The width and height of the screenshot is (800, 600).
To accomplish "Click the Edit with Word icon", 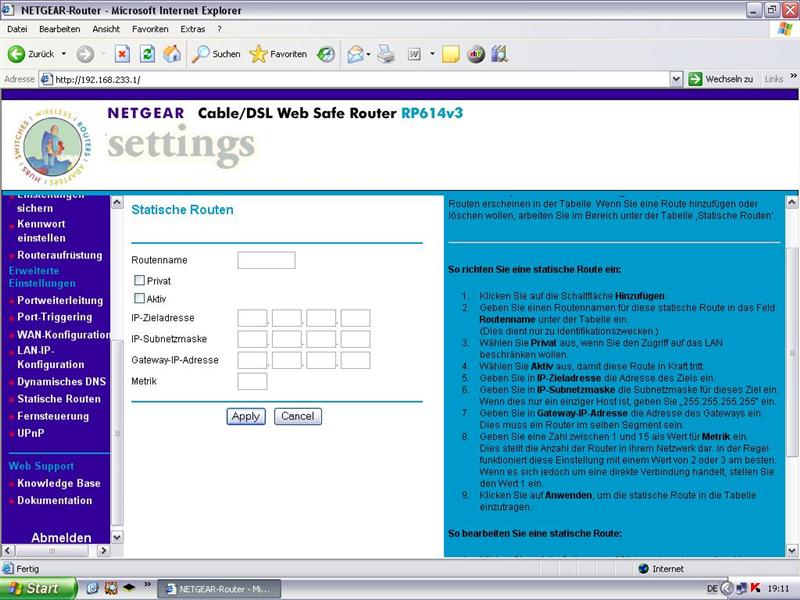I will (x=414, y=54).
